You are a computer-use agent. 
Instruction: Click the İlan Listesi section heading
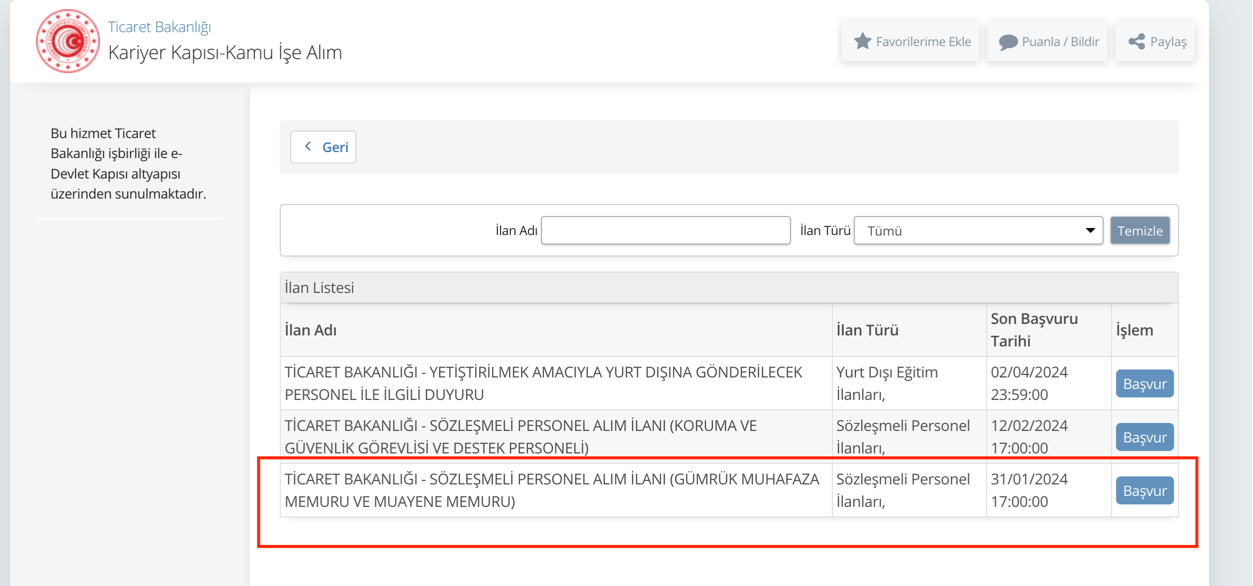point(320,288)
